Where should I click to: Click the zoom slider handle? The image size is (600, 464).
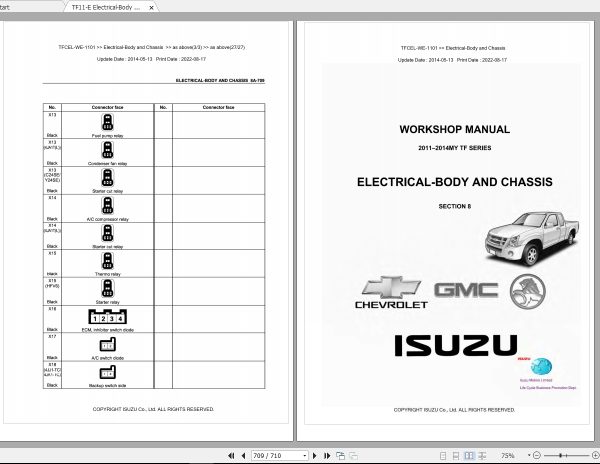click(560, 455)
